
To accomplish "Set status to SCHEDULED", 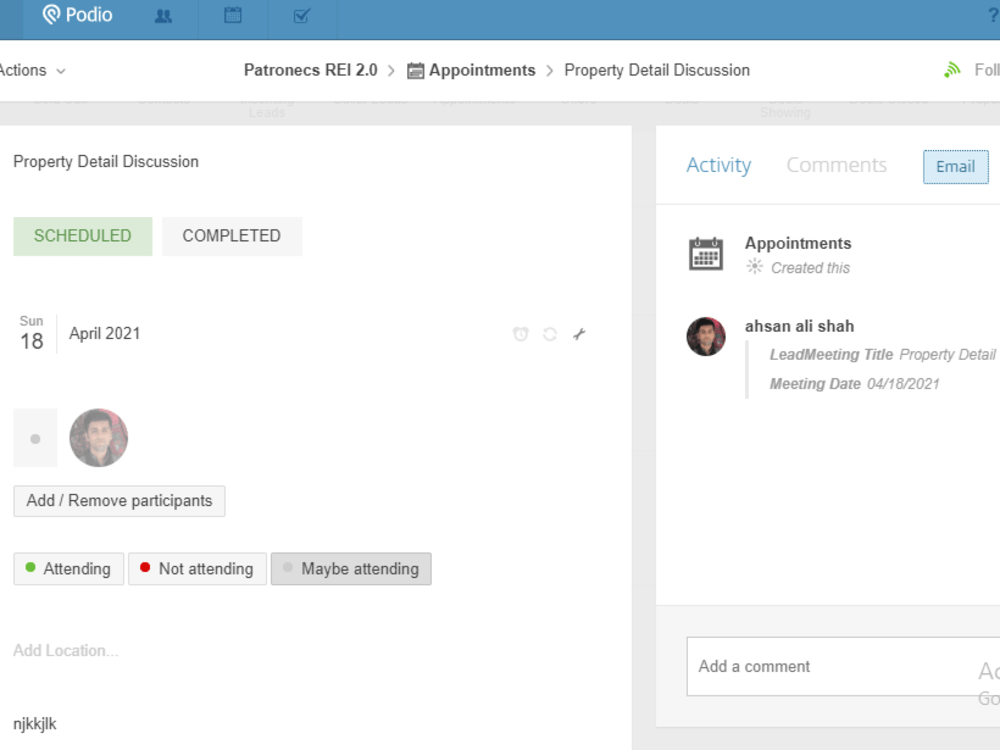I will [x=83, y=236].
